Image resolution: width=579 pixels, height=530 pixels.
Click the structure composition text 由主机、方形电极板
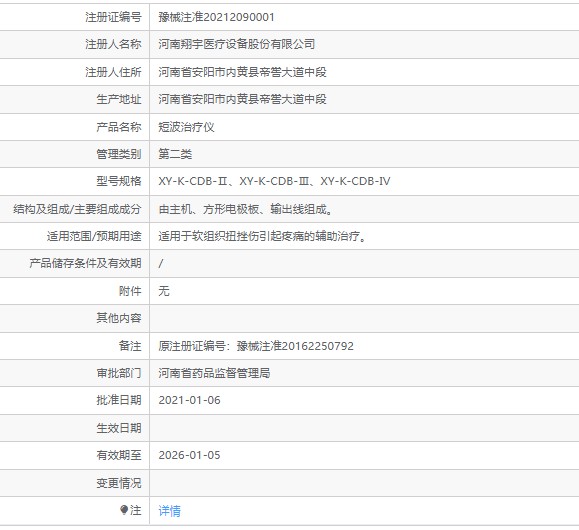(x=209, y=209)
